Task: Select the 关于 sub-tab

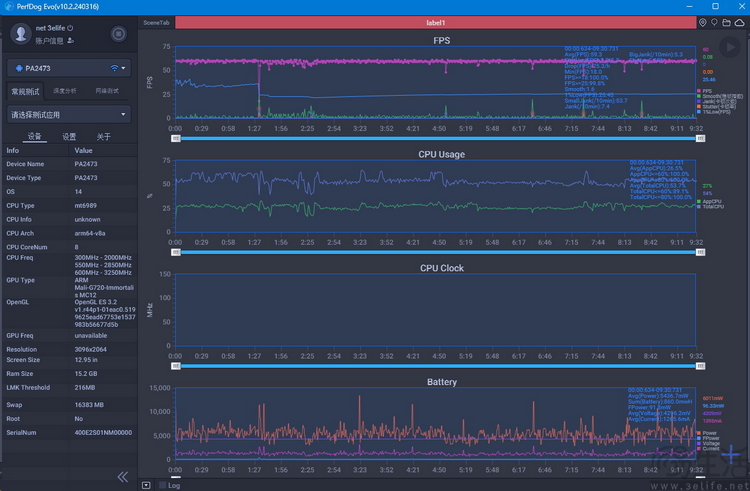Action: [104, 137]
